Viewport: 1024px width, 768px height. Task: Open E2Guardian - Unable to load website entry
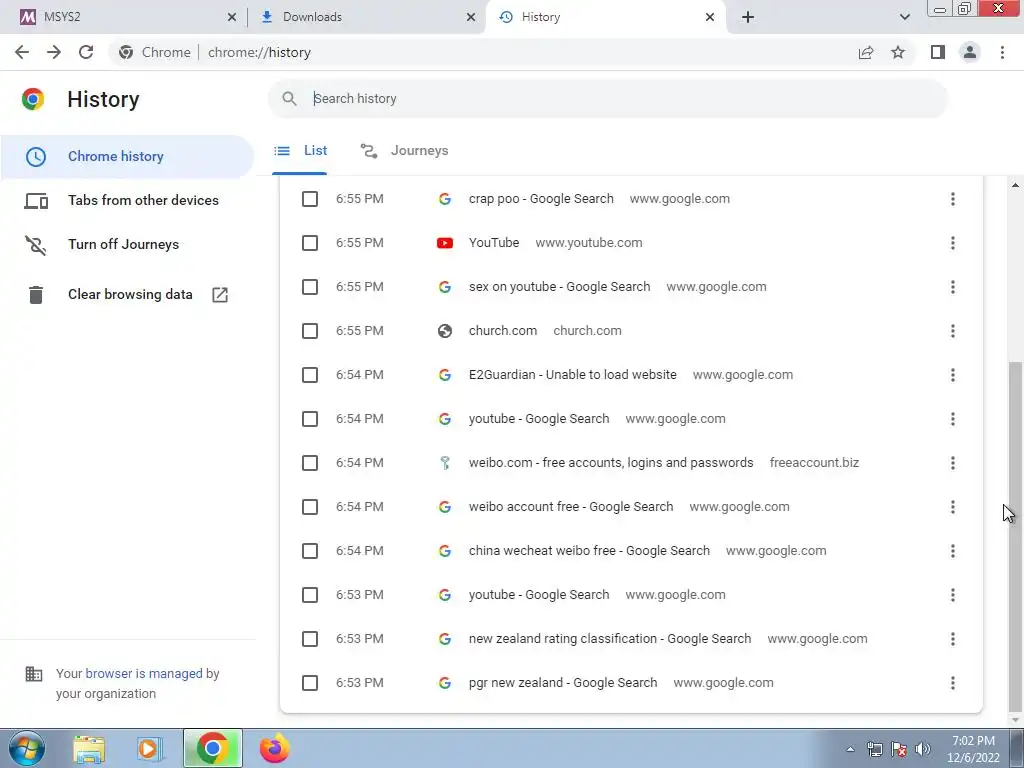tap(573, 375)
